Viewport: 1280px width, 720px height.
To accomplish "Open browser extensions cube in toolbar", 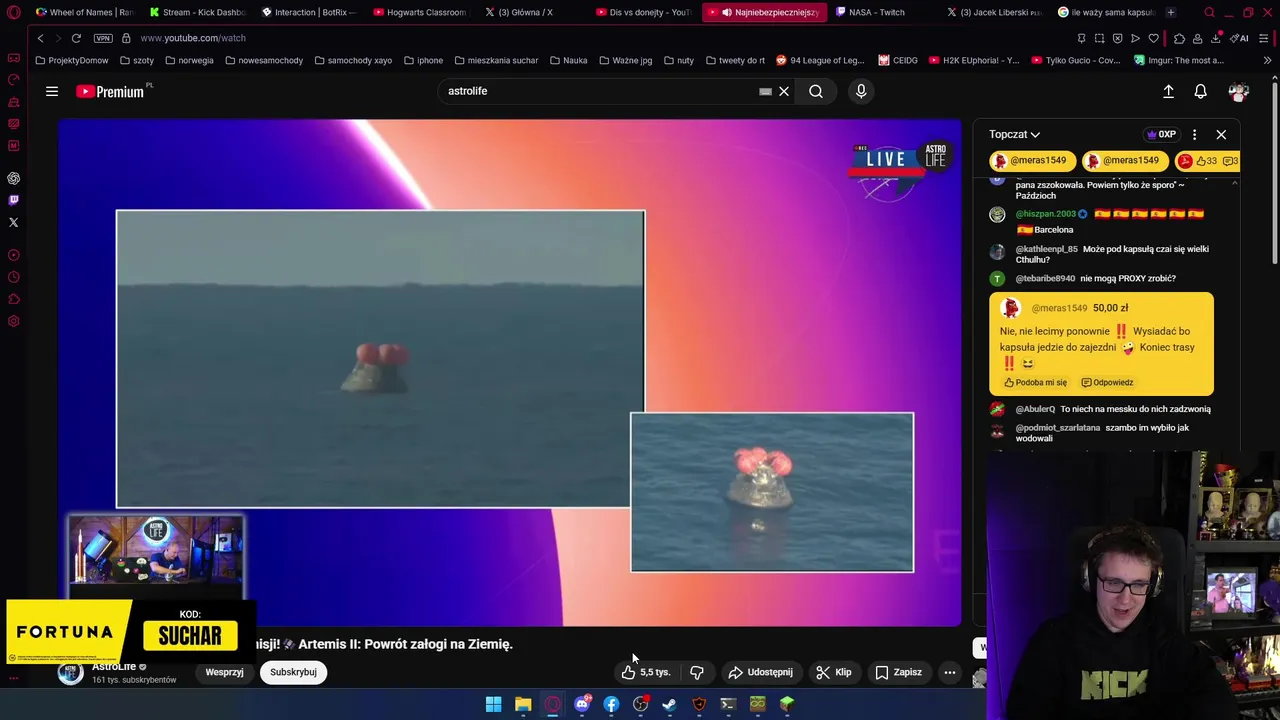I will click(1179, 38).
